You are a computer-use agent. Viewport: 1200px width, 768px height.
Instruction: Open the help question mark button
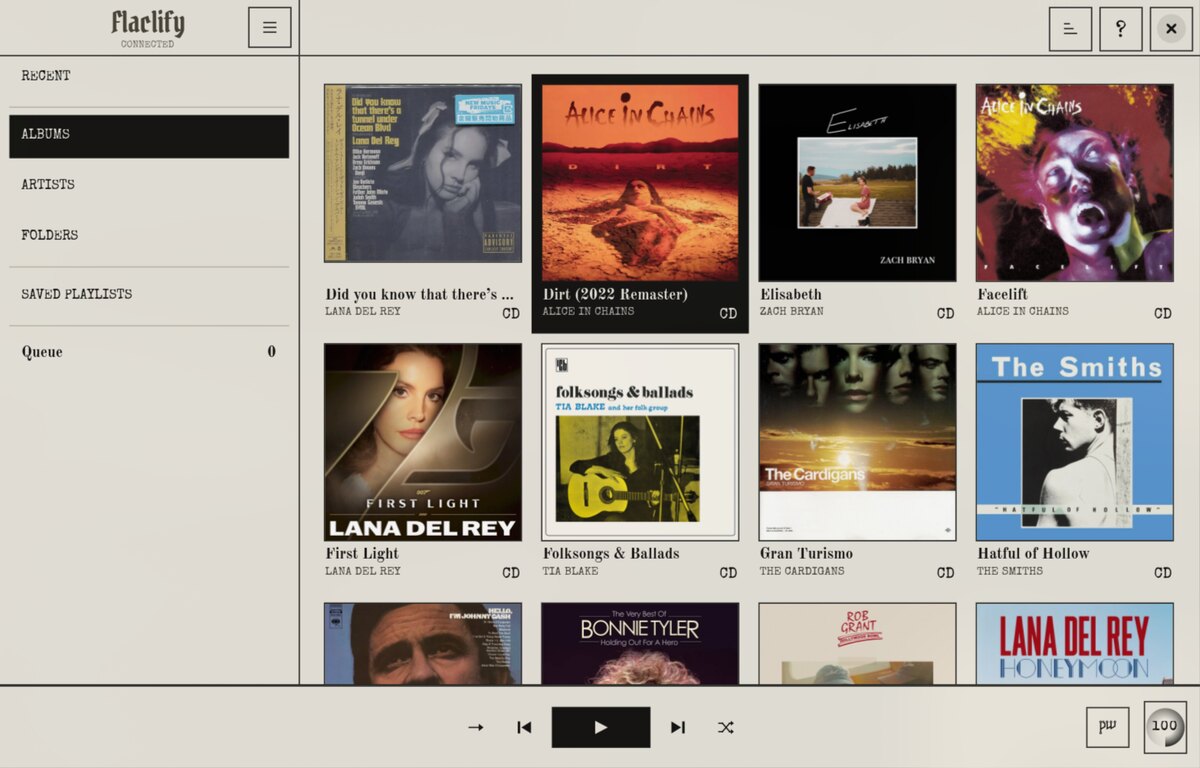click(x=1121, y=29)
